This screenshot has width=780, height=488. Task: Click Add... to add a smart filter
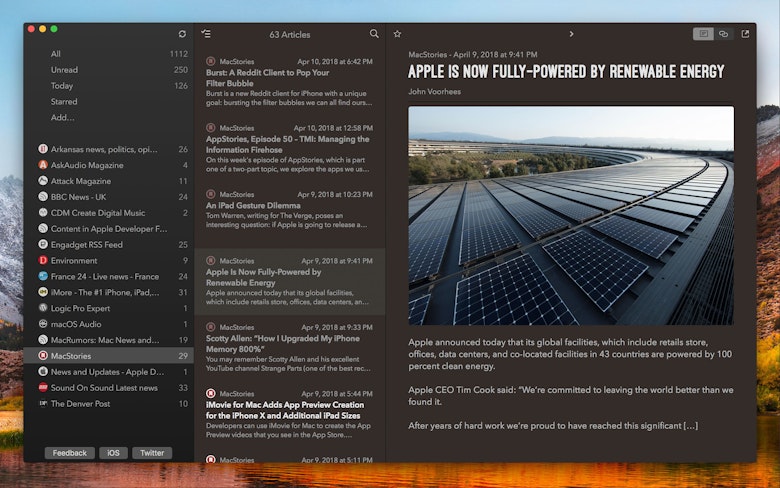(63, 117)
